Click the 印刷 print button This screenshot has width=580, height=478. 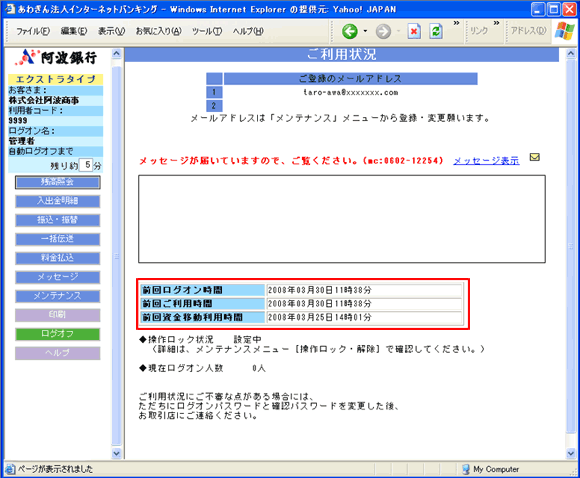(57, 315)
